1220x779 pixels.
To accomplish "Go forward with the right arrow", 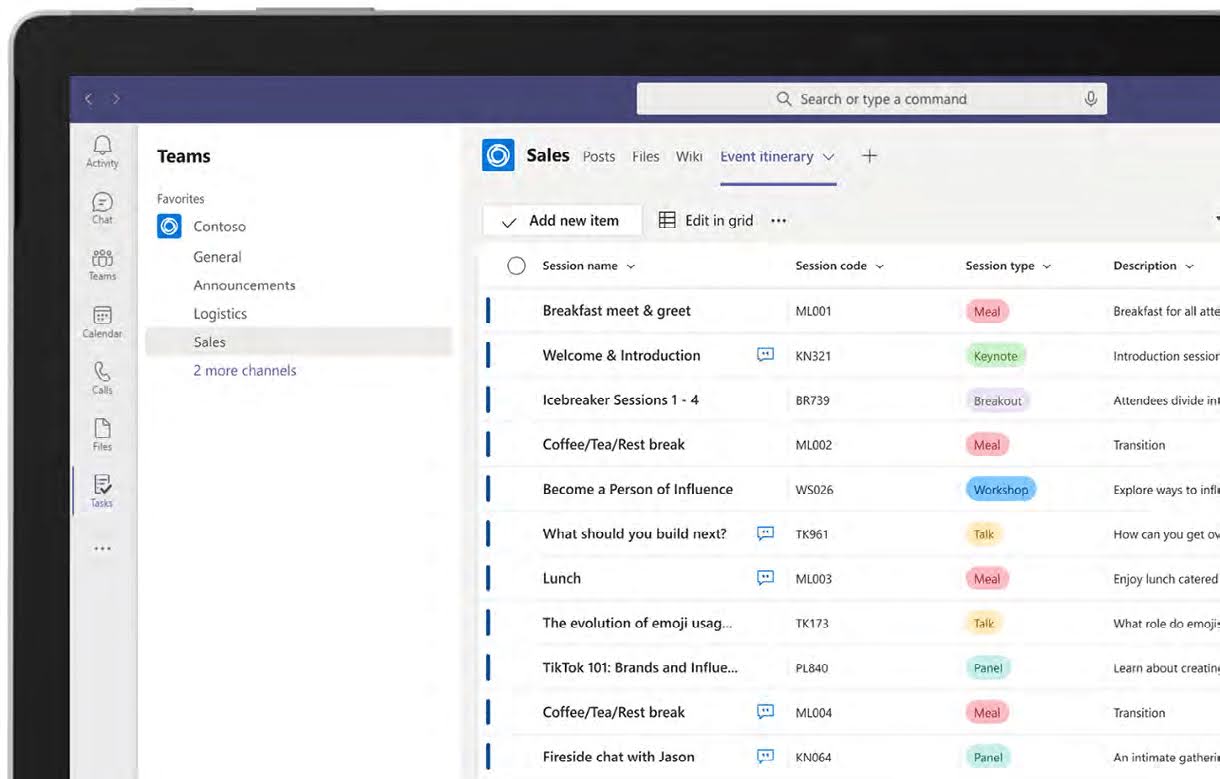I will [x=116, y=99].
